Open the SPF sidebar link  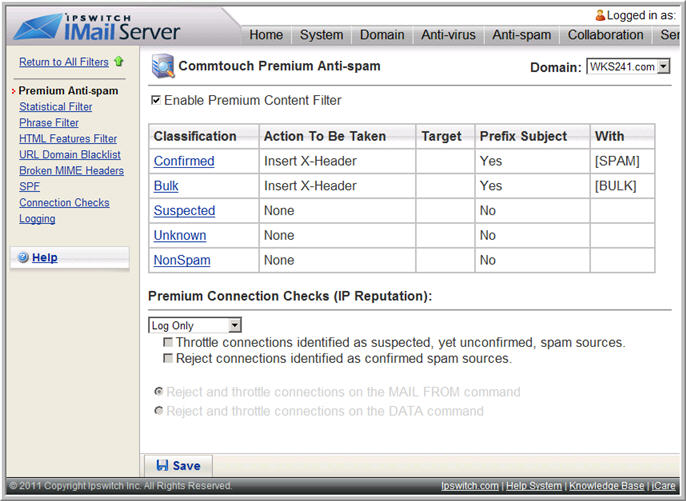(x=29, y=186)
